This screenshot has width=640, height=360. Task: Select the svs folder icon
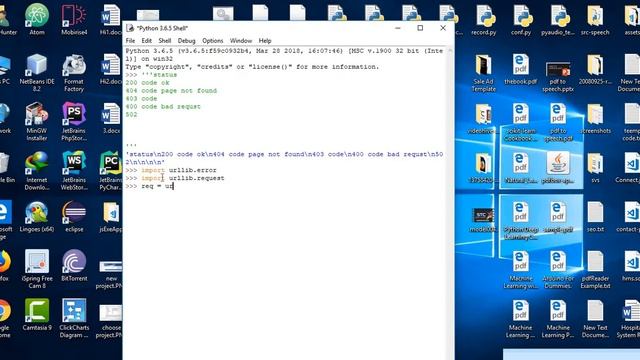tap(595, 167)
